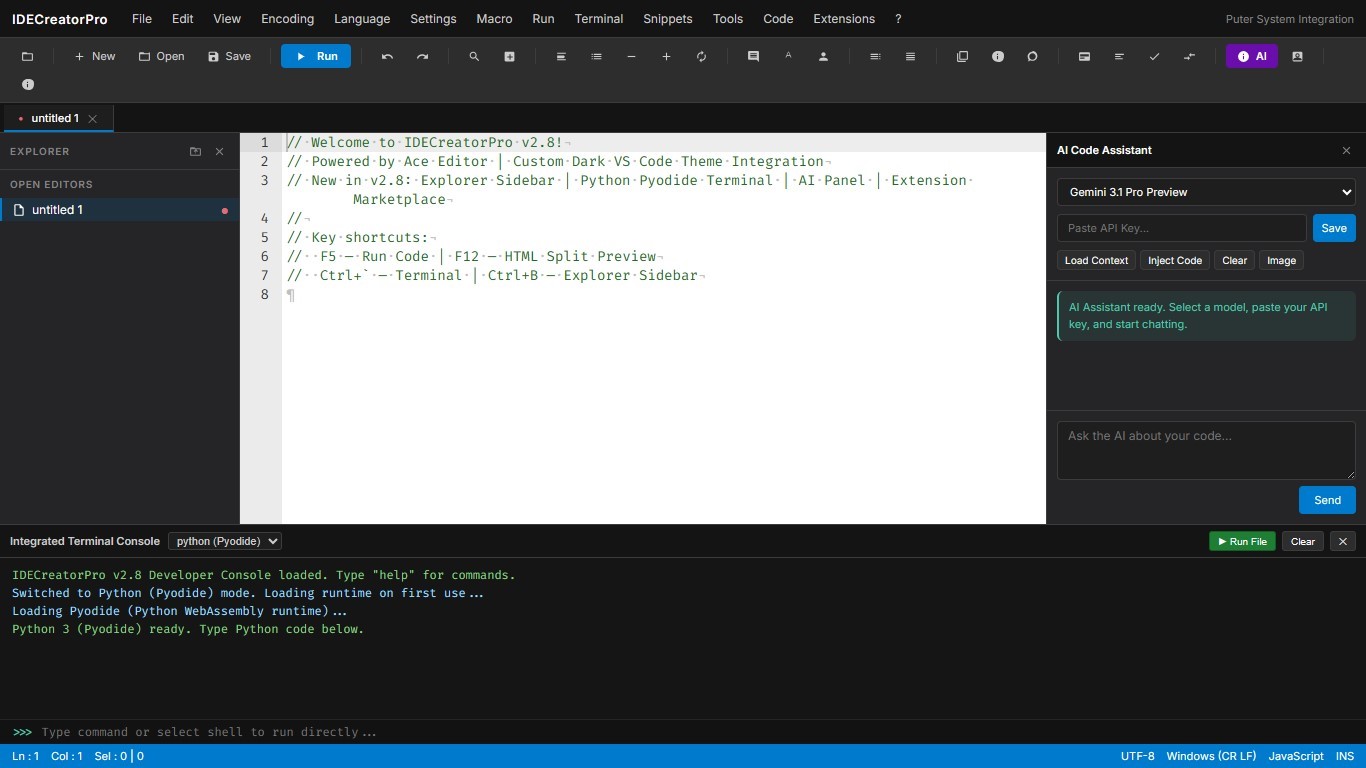This screenshot has height=768, width=1366.
Task: Open Windows (CR LF) line ending selector
Action: point(1211,756)
